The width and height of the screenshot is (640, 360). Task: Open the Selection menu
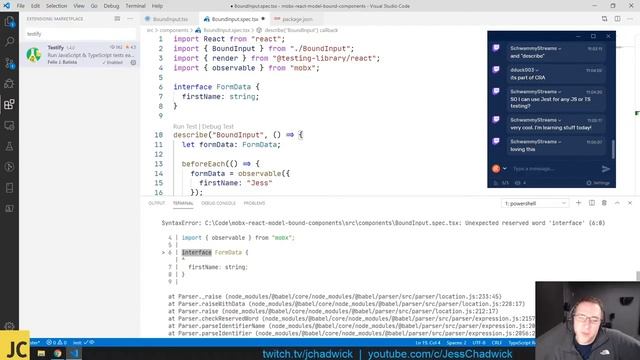pyautogui.click(x=56, y=6)
